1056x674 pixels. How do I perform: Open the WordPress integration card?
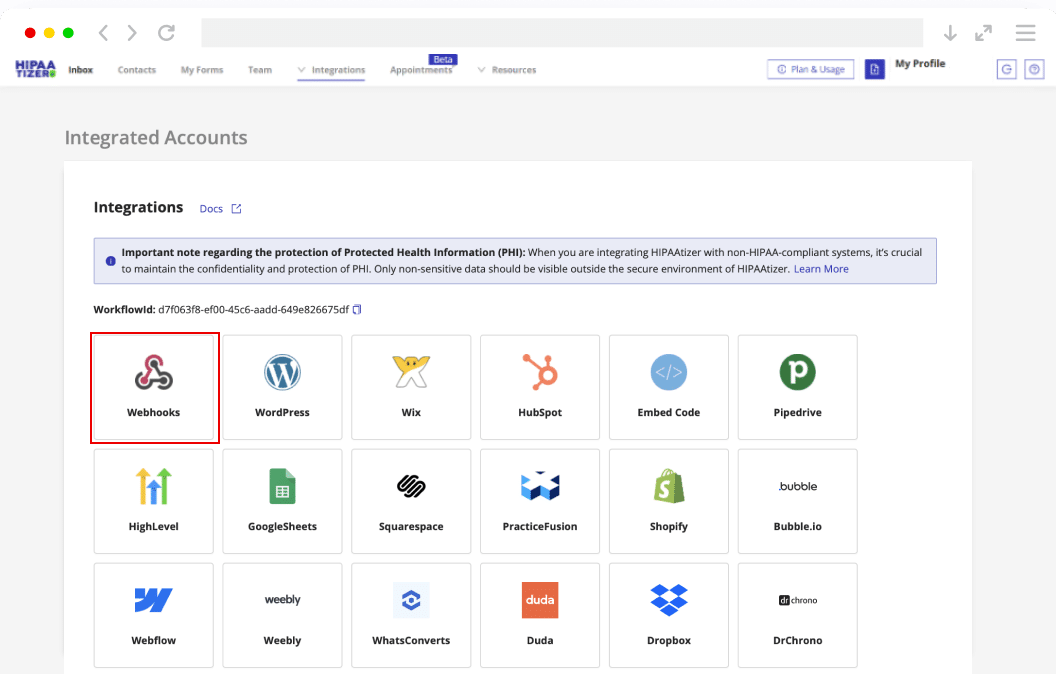(282, 387)
